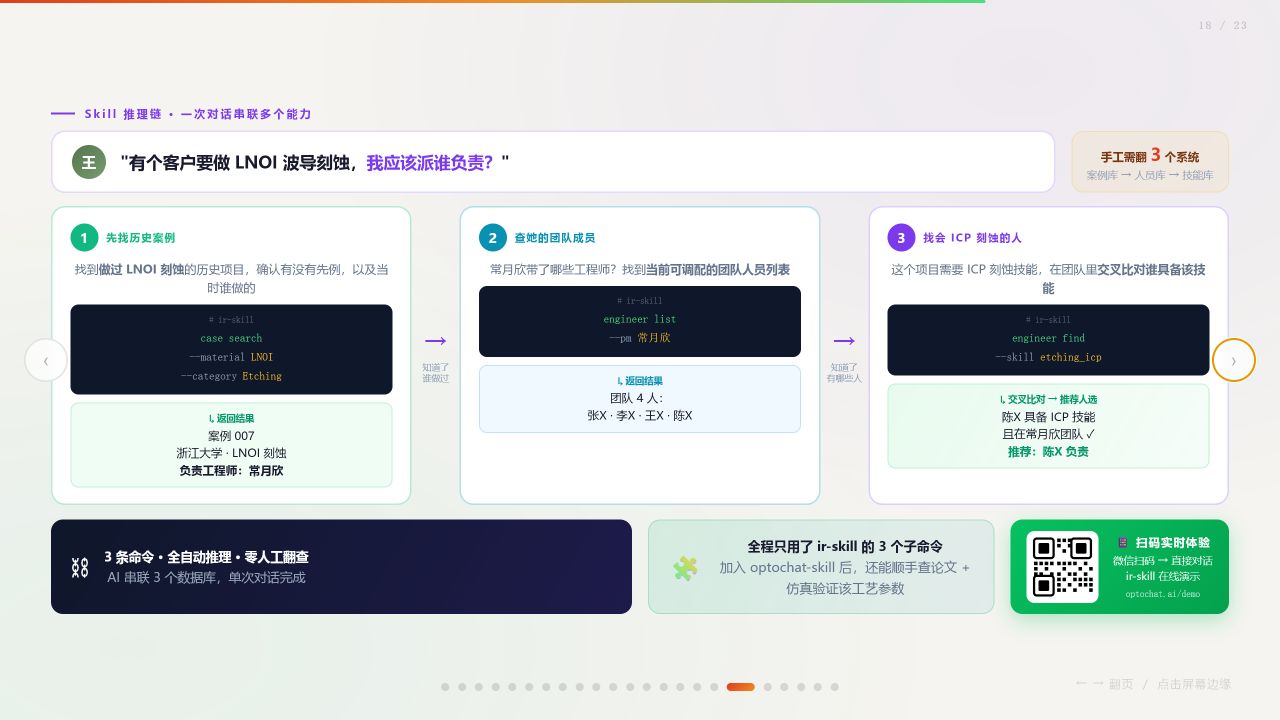Click the --material LNOI code line
The image size is (1280, 720).
point(231,357)
